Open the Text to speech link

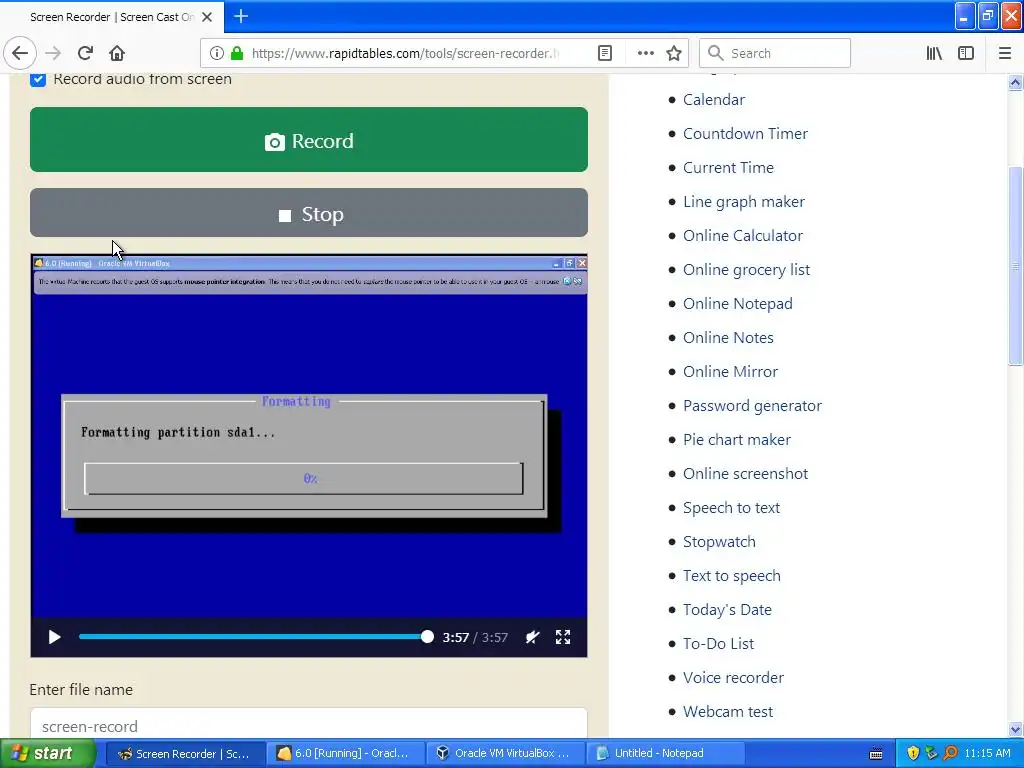click(731, 575)
